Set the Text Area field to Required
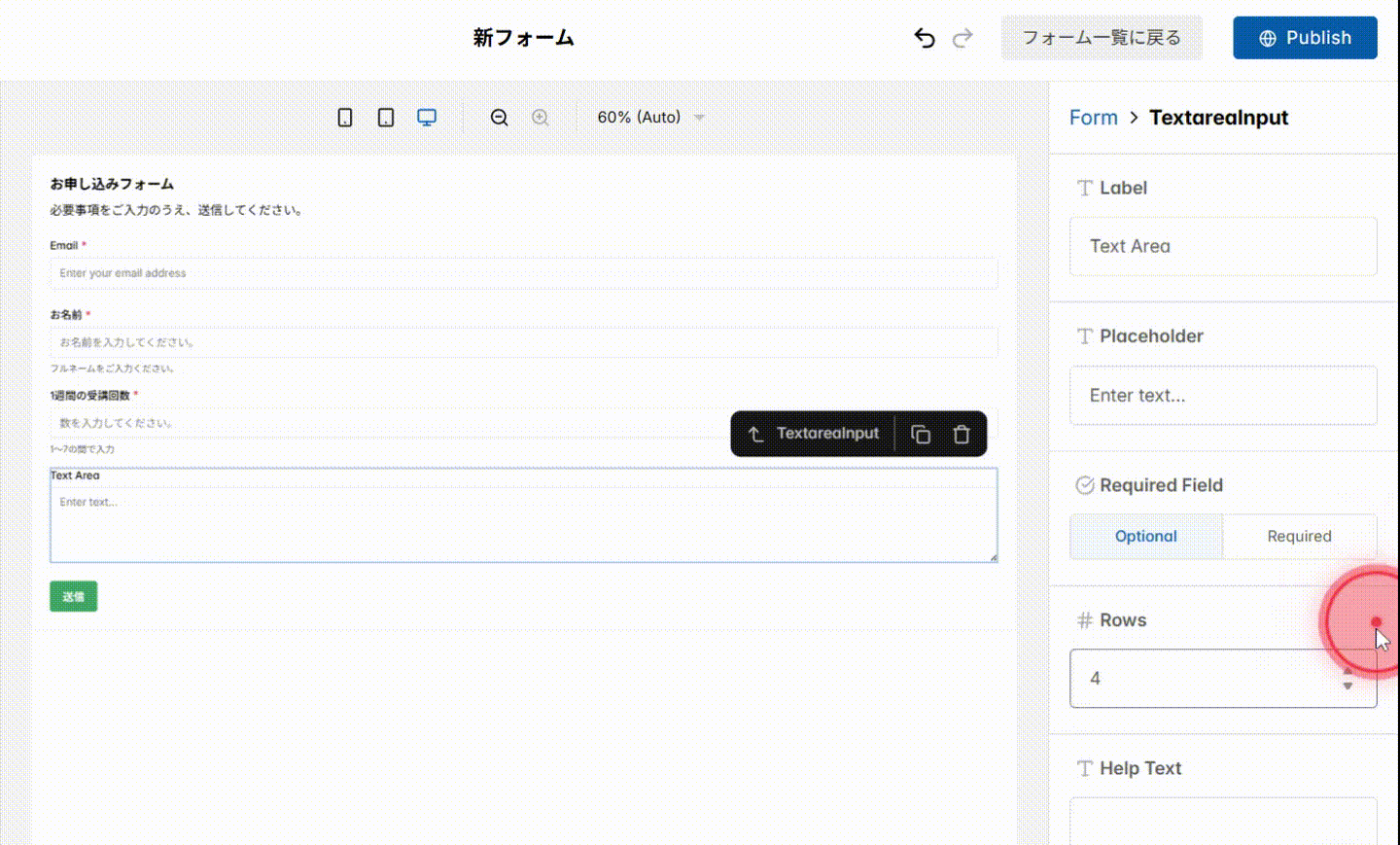 click(1299, 536)
